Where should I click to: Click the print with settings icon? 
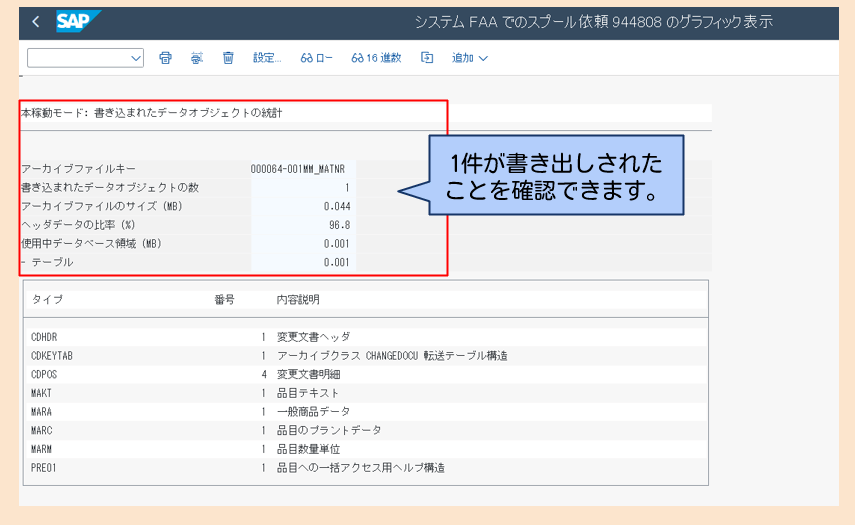(x=197, y=58)
